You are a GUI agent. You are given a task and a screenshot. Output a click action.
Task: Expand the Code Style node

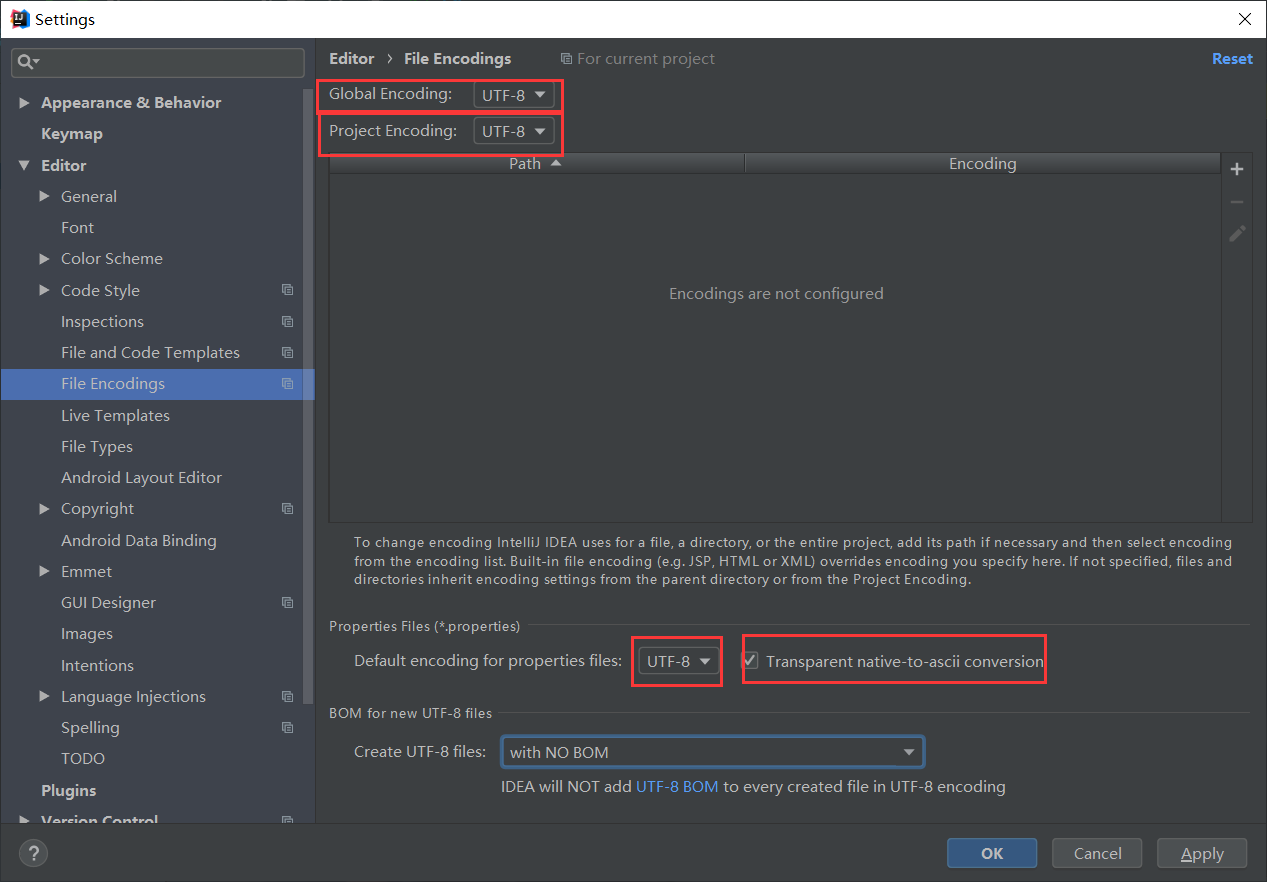(44, 290)
